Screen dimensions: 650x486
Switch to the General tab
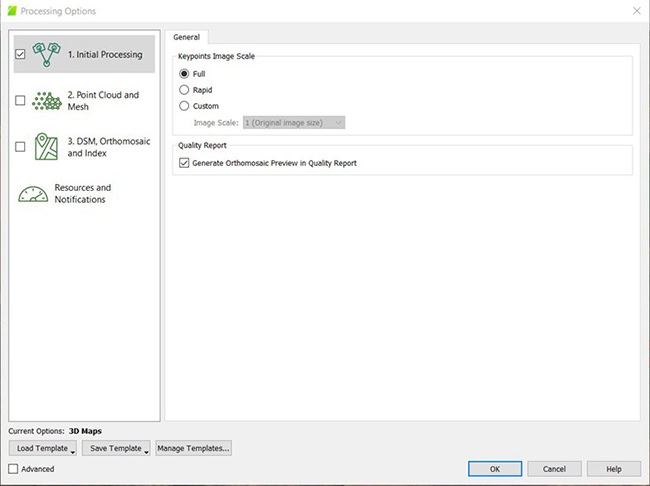click(x=187, y=37)
